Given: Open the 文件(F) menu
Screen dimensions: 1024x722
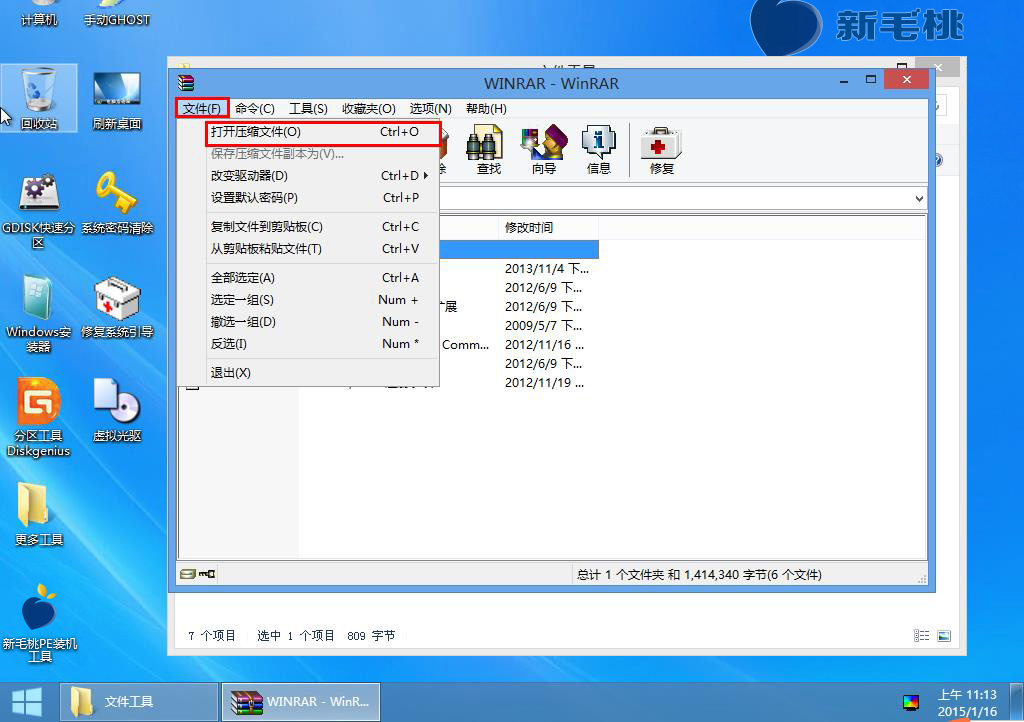Looking at the screenshot, I should [202, 108].
